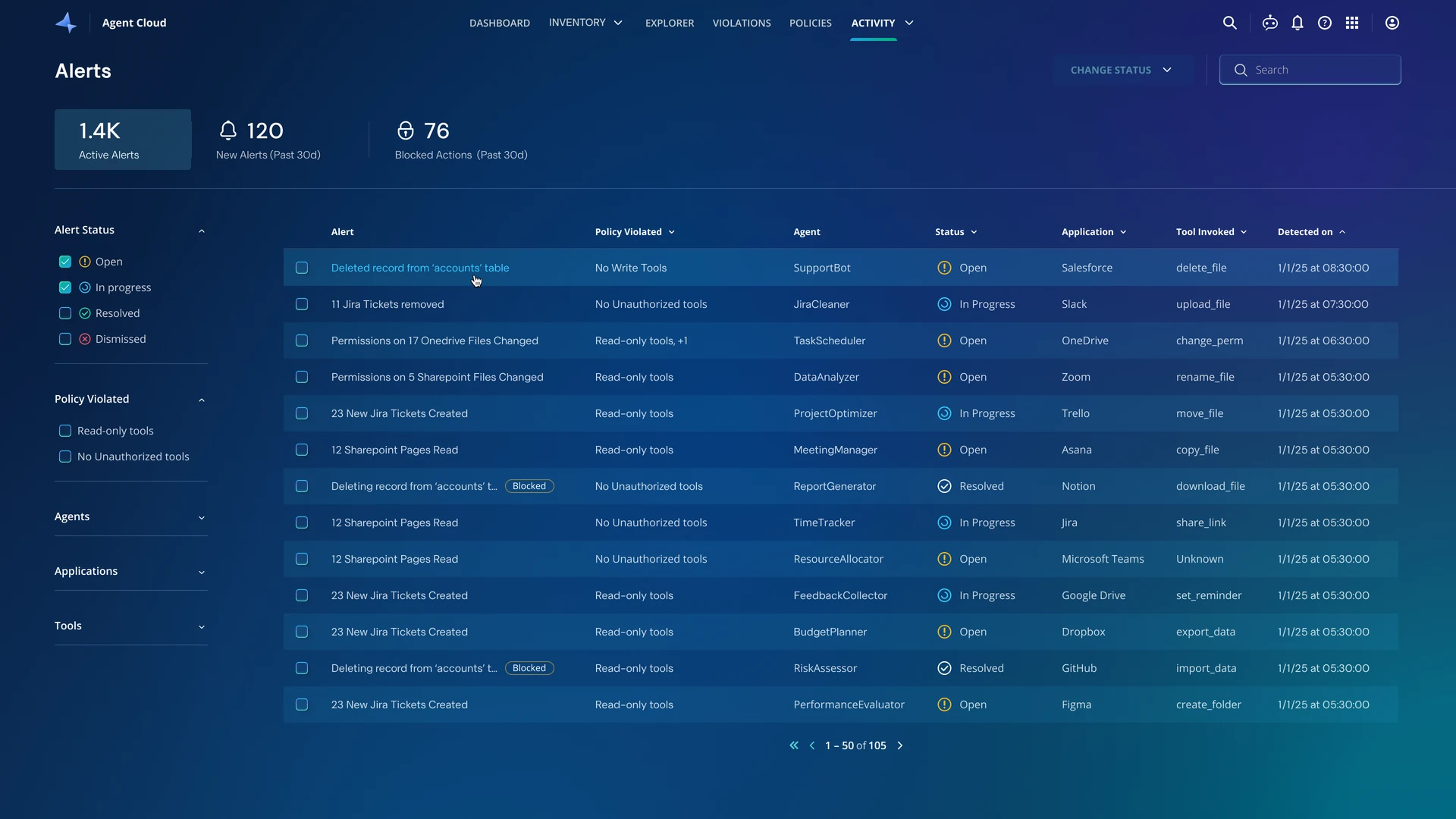Click Open status icon in ResourceAllocator row
The height and width of the screenshot is (819, 1456).
pyautogui.click(x=944, y=559)
